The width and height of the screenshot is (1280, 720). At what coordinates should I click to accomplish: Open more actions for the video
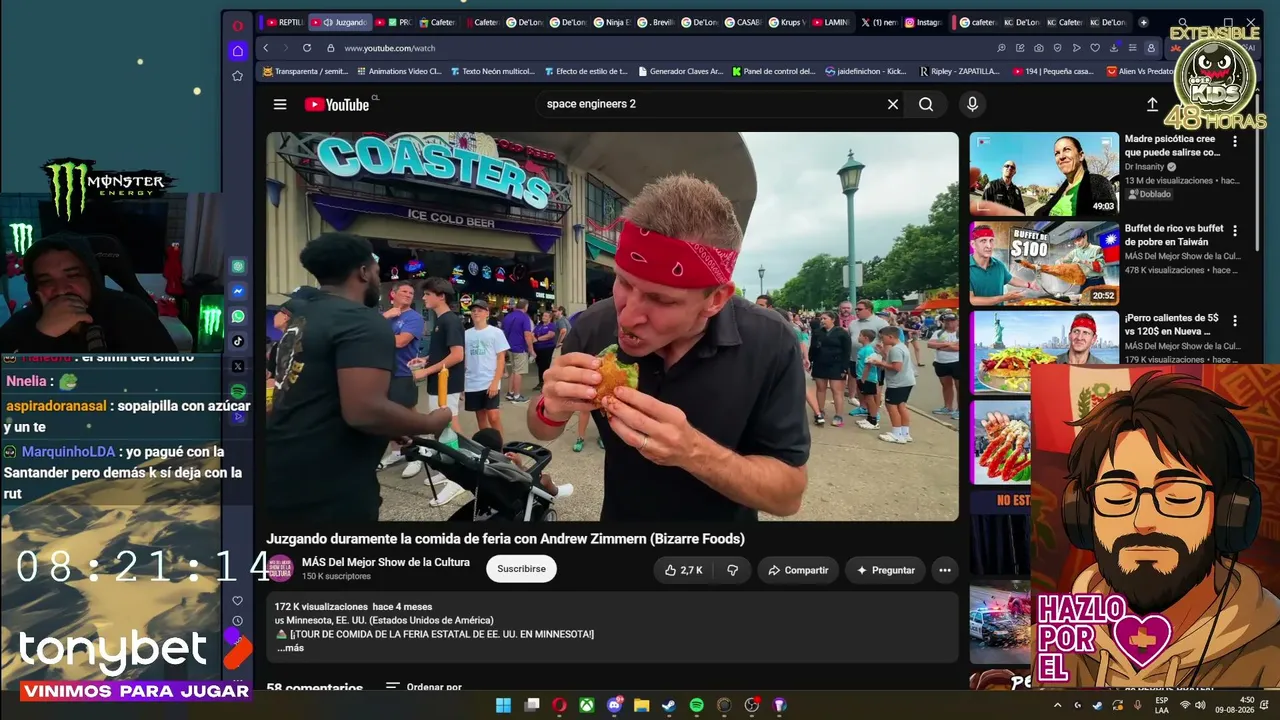[x=945, y=570]
